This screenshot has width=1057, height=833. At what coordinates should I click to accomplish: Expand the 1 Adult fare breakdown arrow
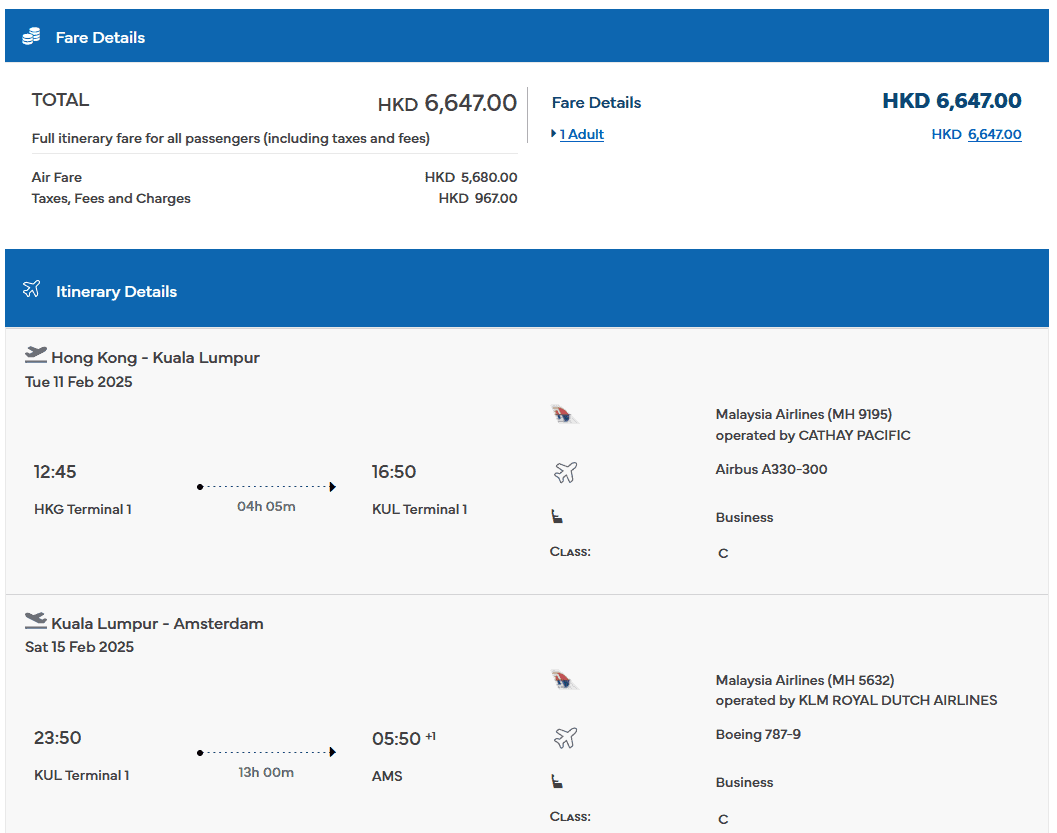554,134
